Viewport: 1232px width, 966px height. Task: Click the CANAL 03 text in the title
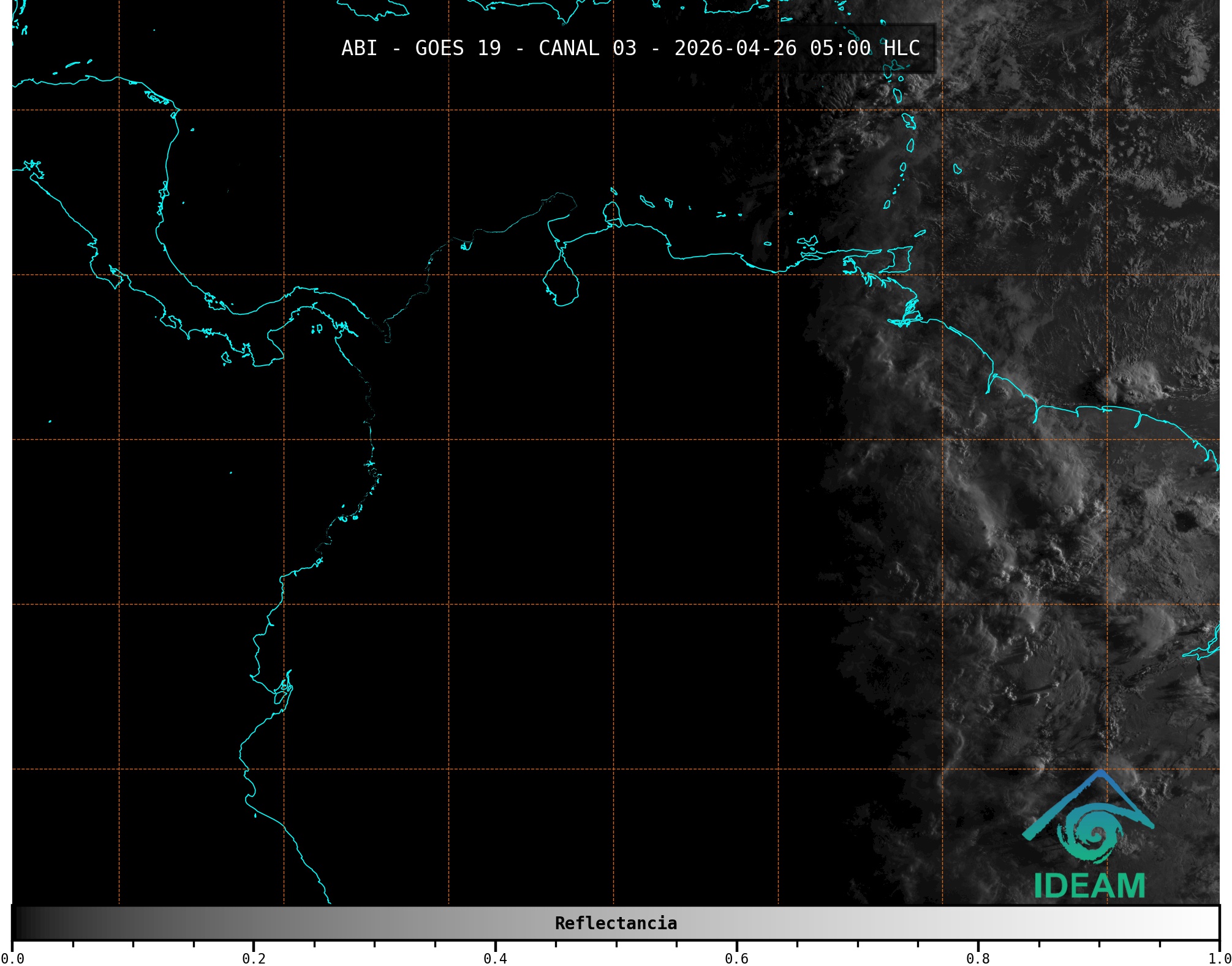tap(587, 48)
